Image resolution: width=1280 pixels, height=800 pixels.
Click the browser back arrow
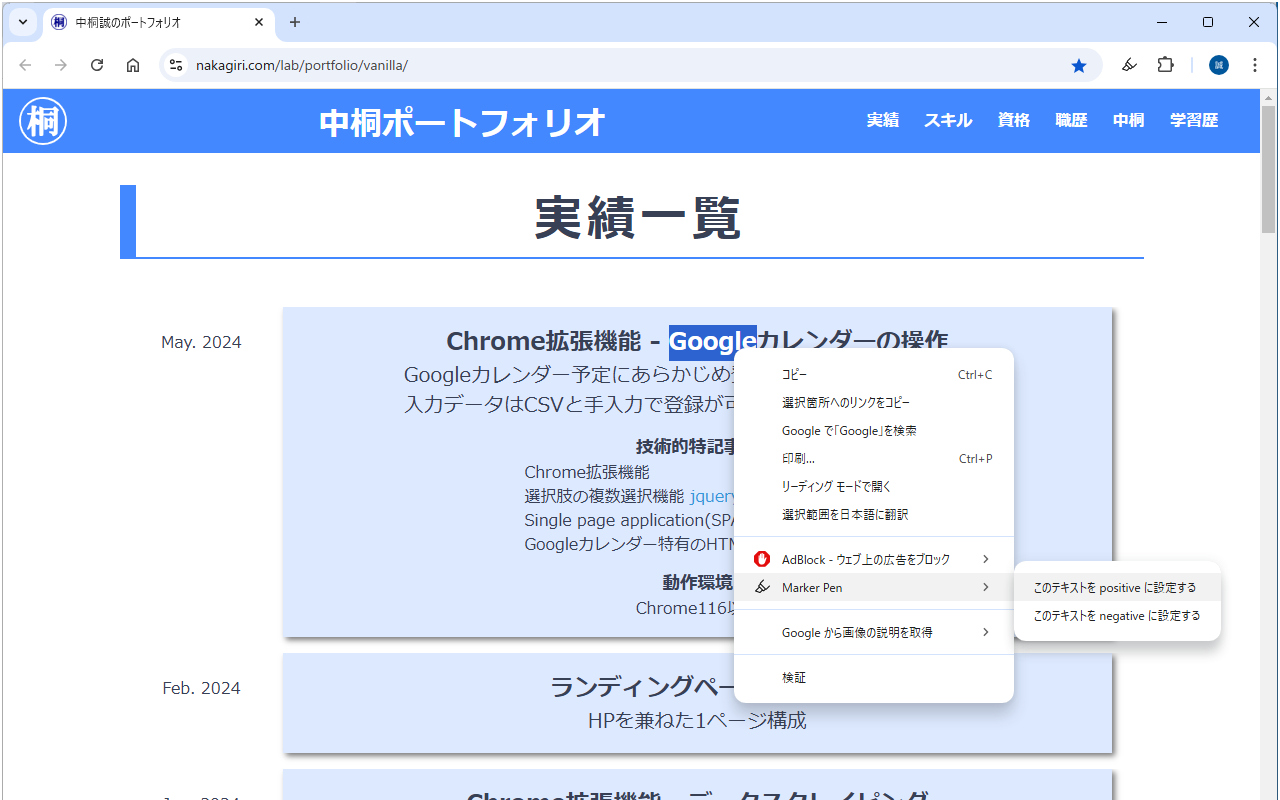tap(25, 65)
